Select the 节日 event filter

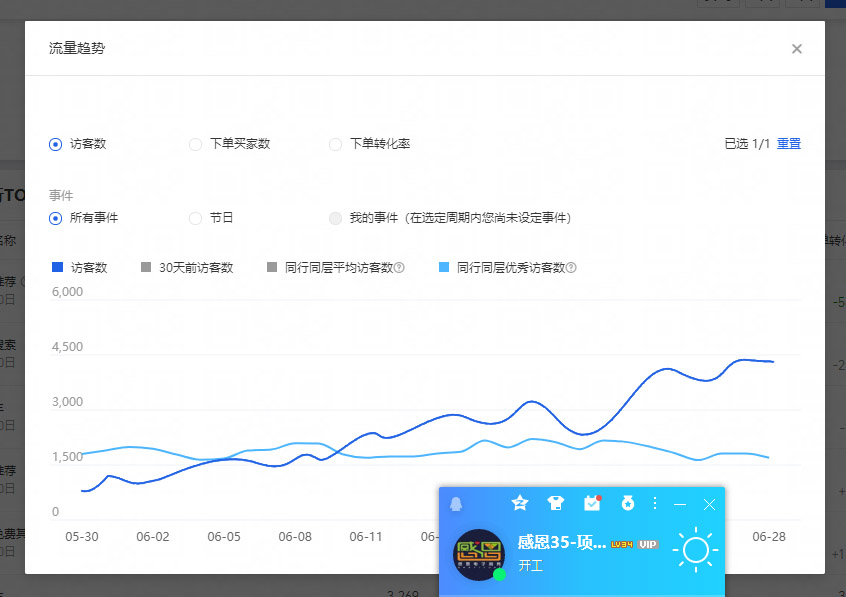tap(195, 219)
